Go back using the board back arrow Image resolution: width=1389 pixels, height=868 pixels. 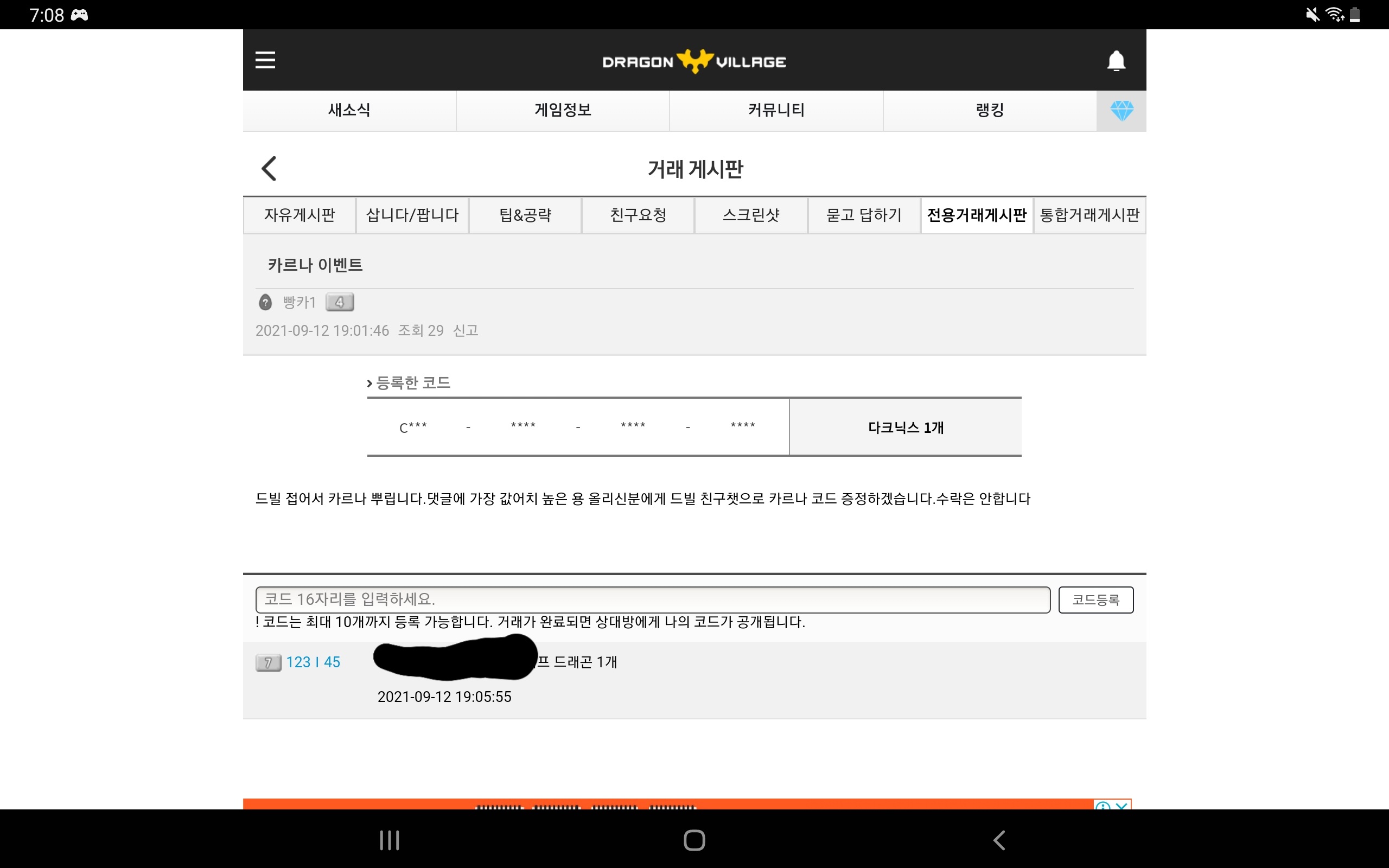[x=269, y=168]
